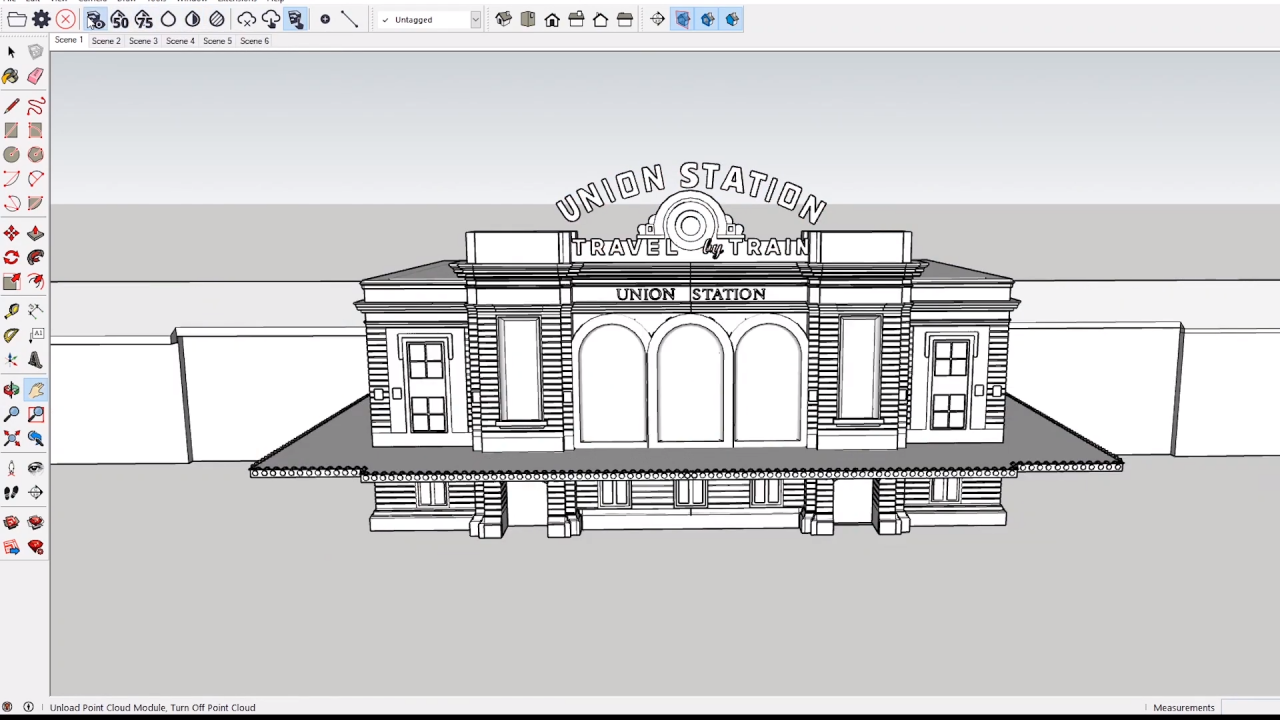Select the Pan hand tool

click(x=35, y=390)
